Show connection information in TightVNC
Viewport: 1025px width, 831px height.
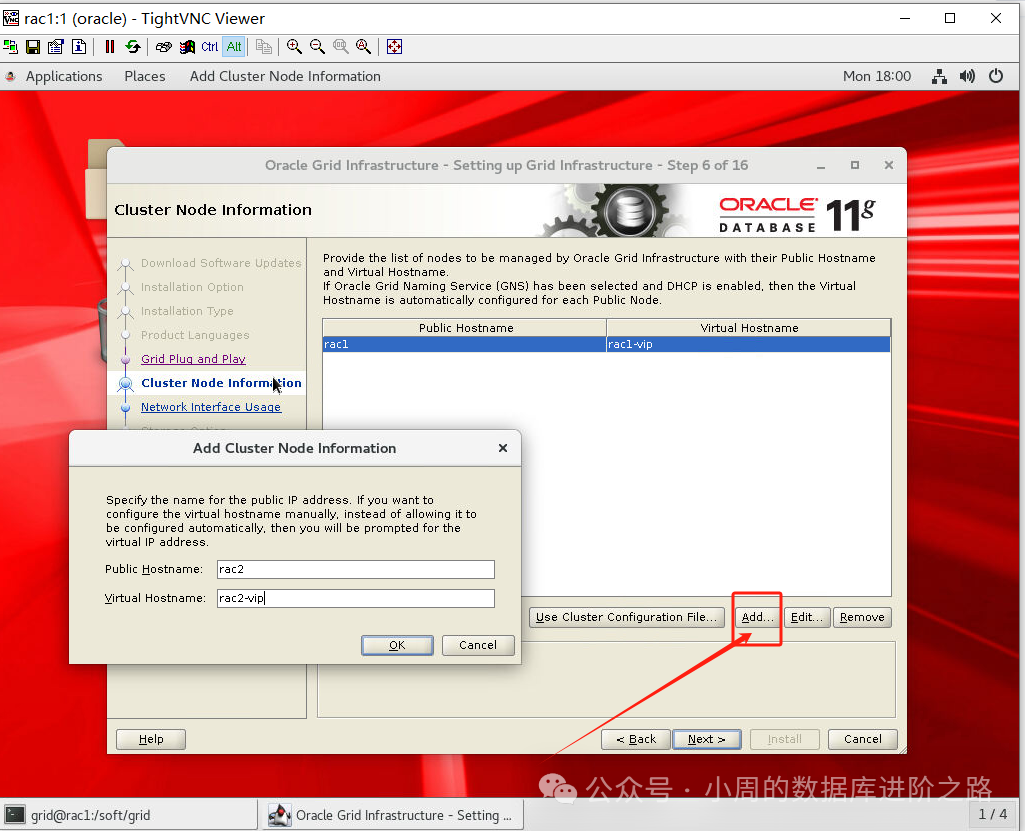pos(79,46)
